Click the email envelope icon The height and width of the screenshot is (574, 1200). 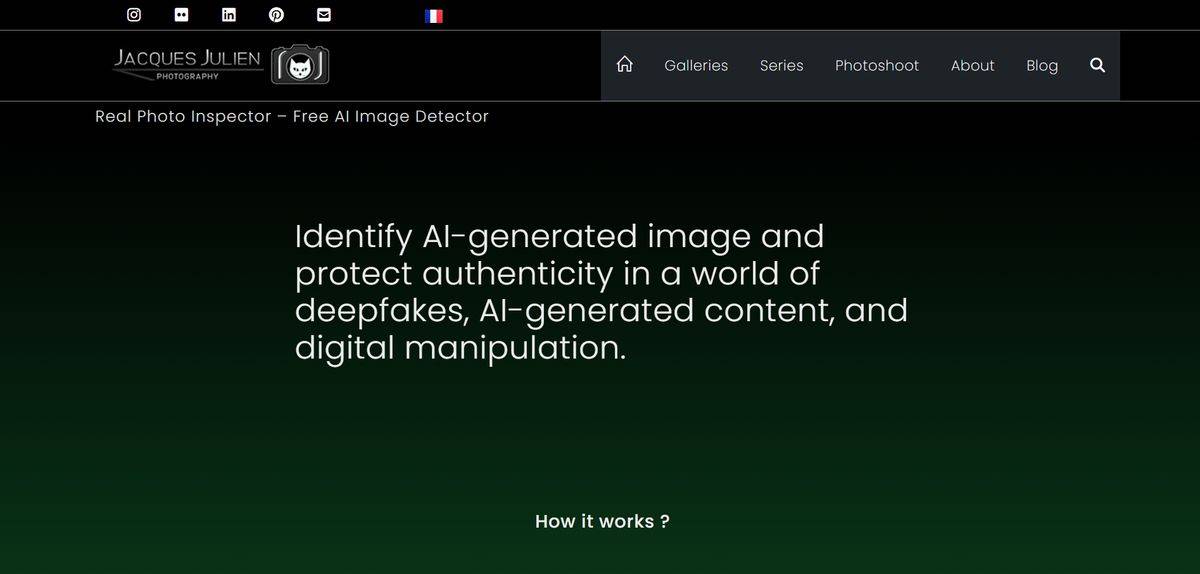coord(323,14)
